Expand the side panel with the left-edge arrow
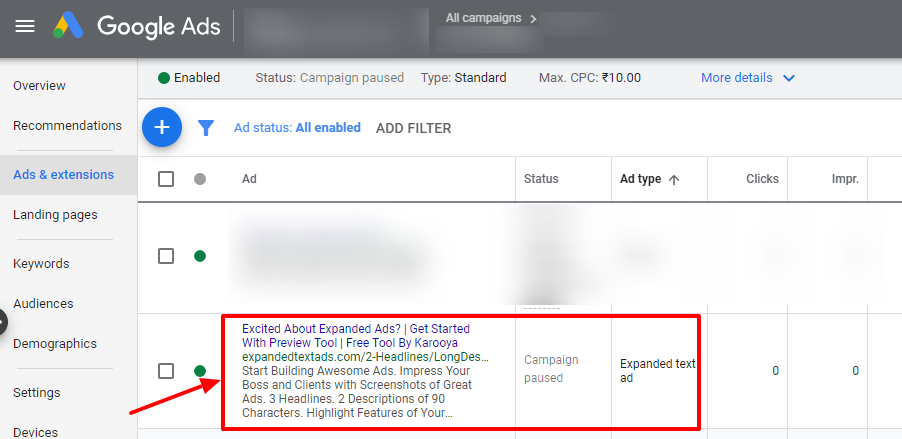This screenshot has height=439, width=902. (3, 322)
